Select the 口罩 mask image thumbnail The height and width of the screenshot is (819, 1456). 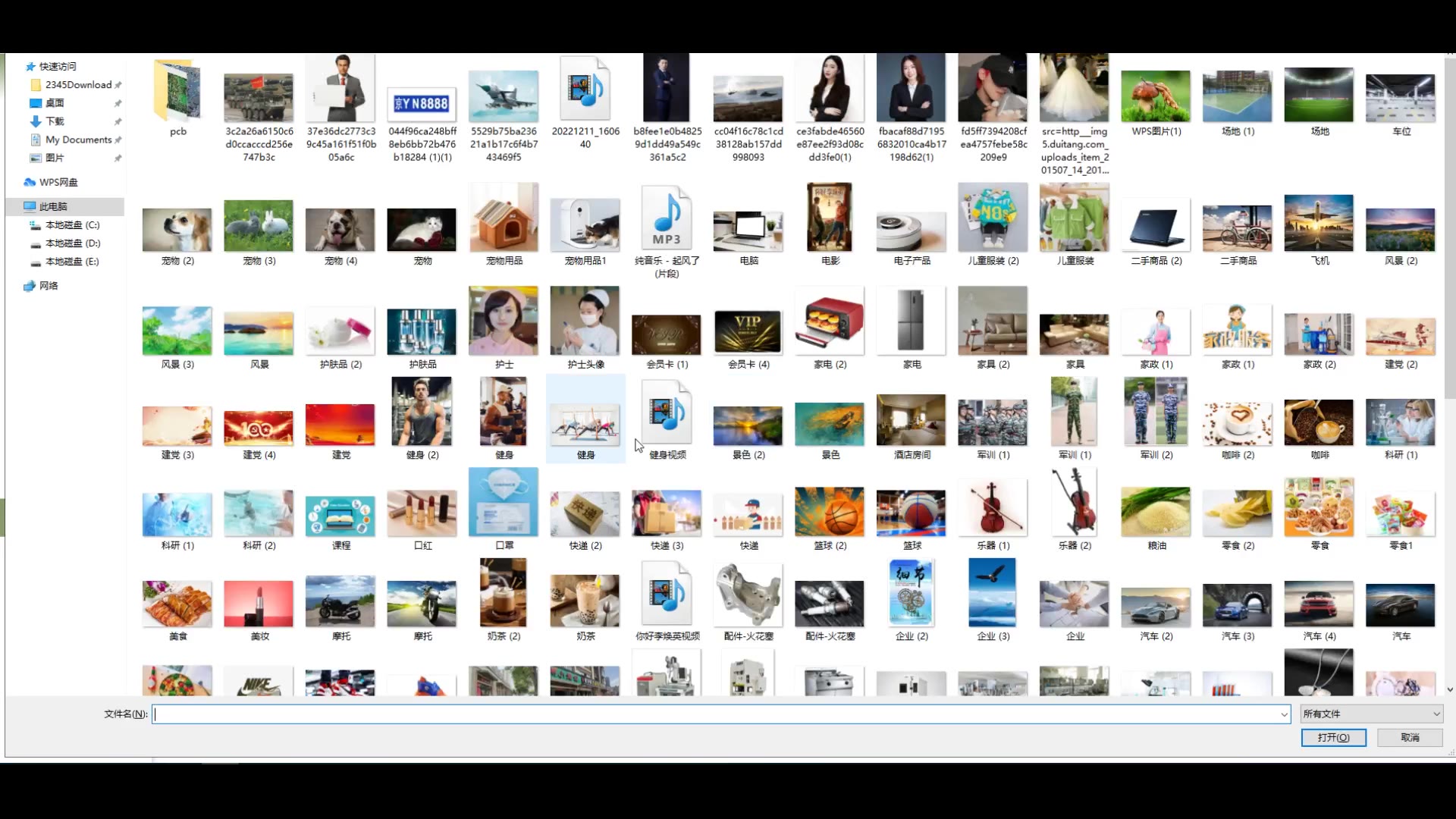tap(504, 502)
